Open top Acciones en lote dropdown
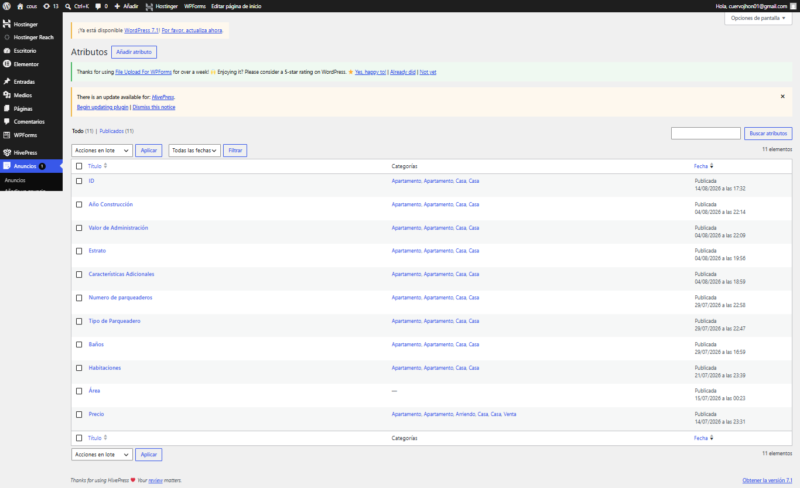This screenshot has height=488, width=800. pos(102,150)
